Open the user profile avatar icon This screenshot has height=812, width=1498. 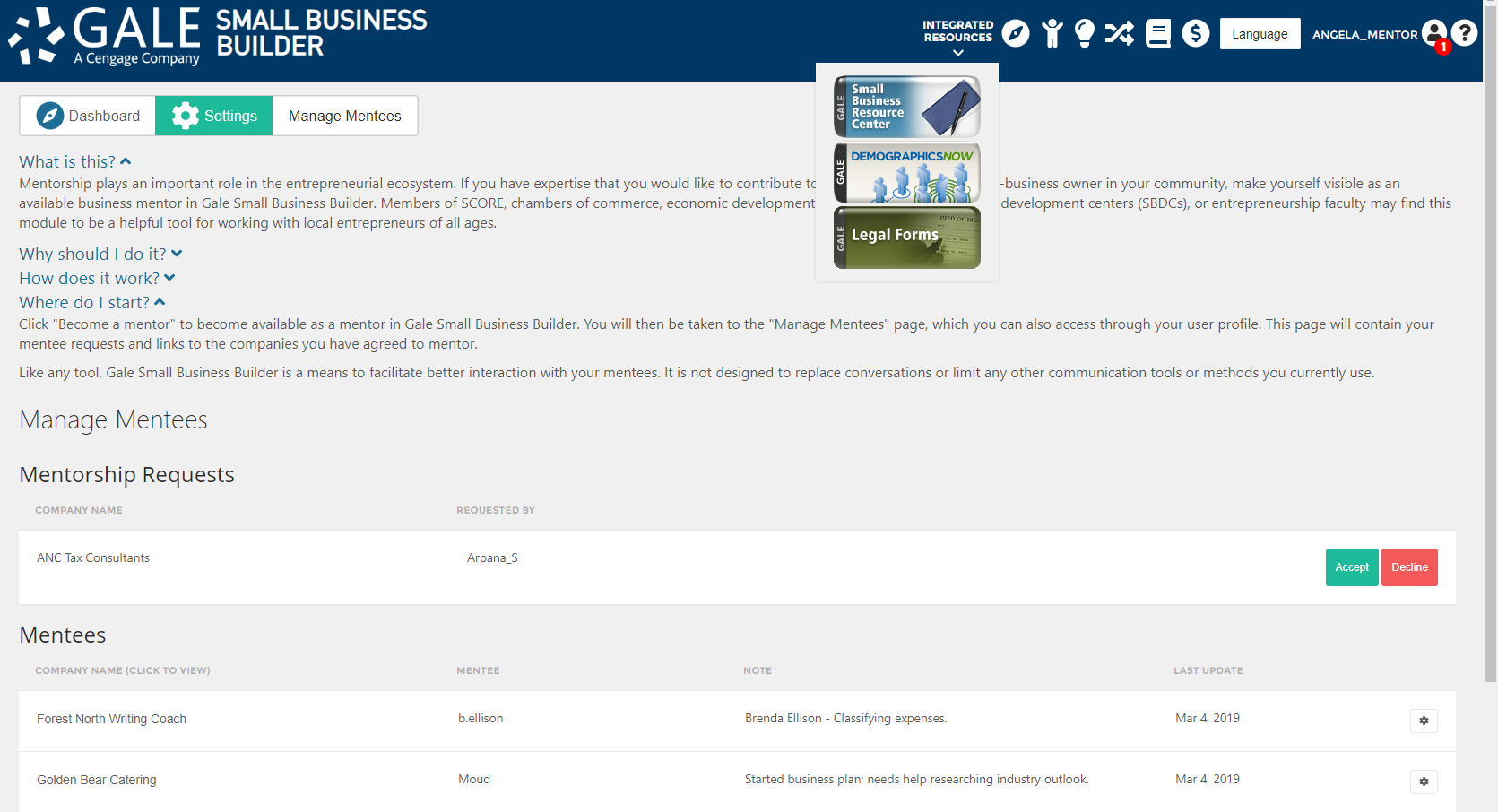(1433, 33)
